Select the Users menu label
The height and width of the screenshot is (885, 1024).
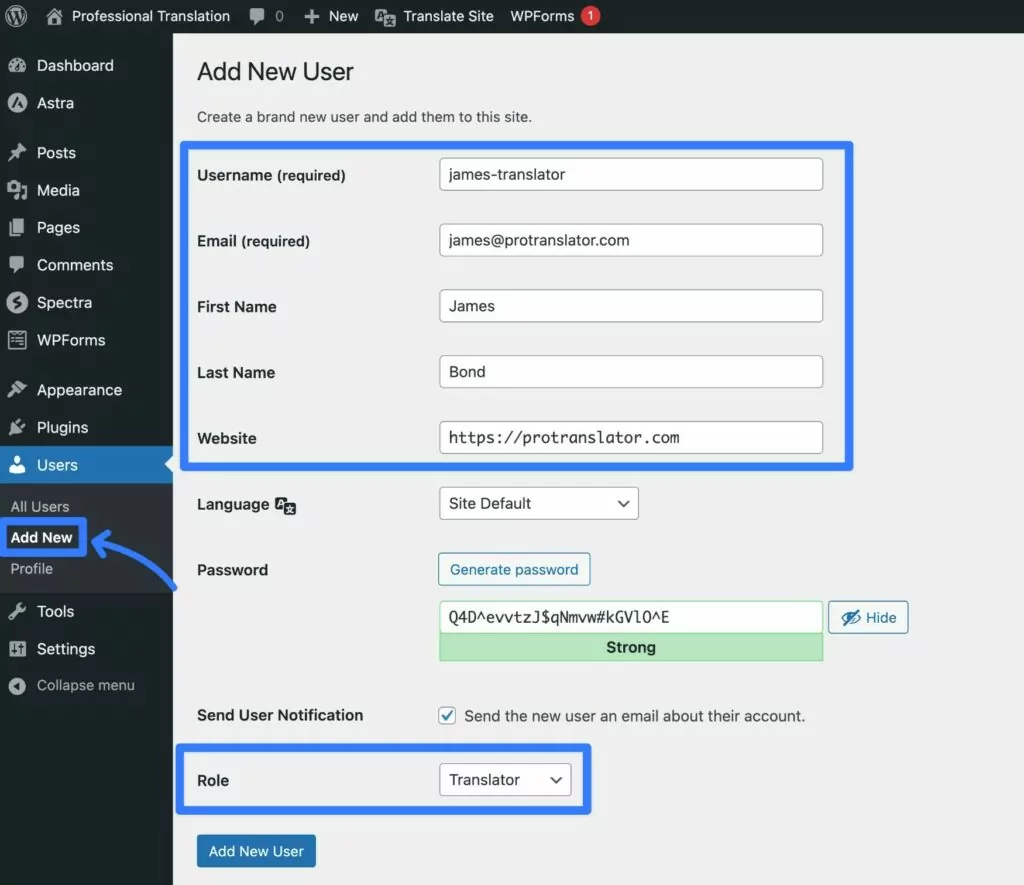pos(57,465)
